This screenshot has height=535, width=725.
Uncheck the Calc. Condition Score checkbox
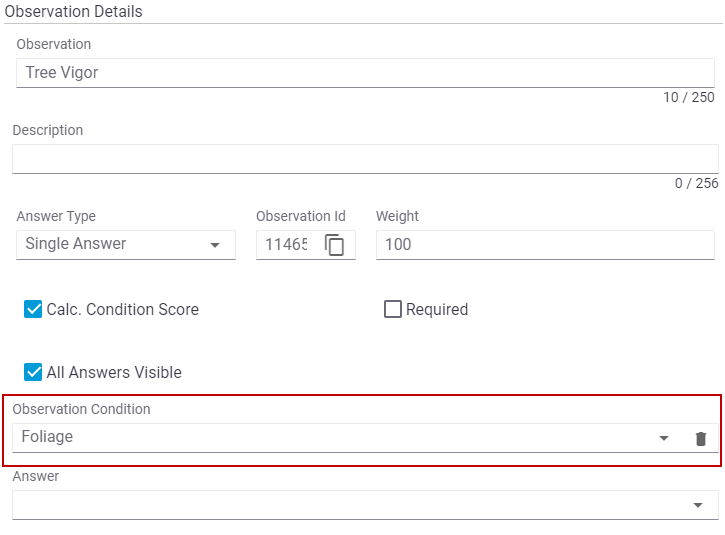tap(33, 309)
